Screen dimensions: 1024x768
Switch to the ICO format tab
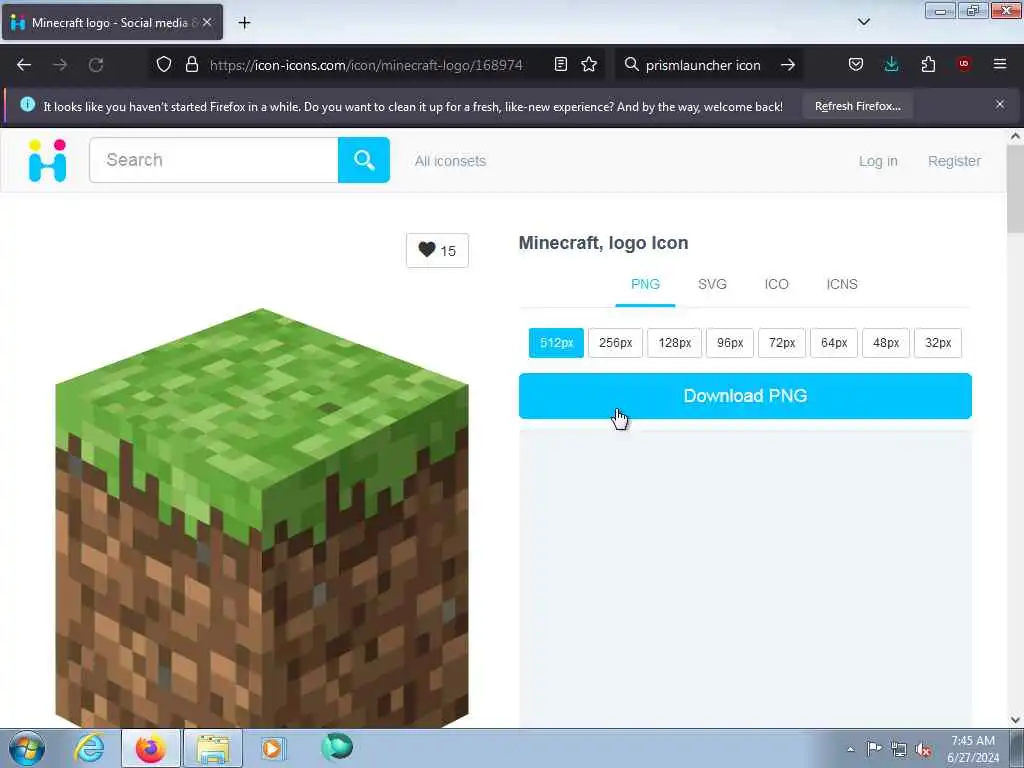pyautogui.click(x=776, y=285)
